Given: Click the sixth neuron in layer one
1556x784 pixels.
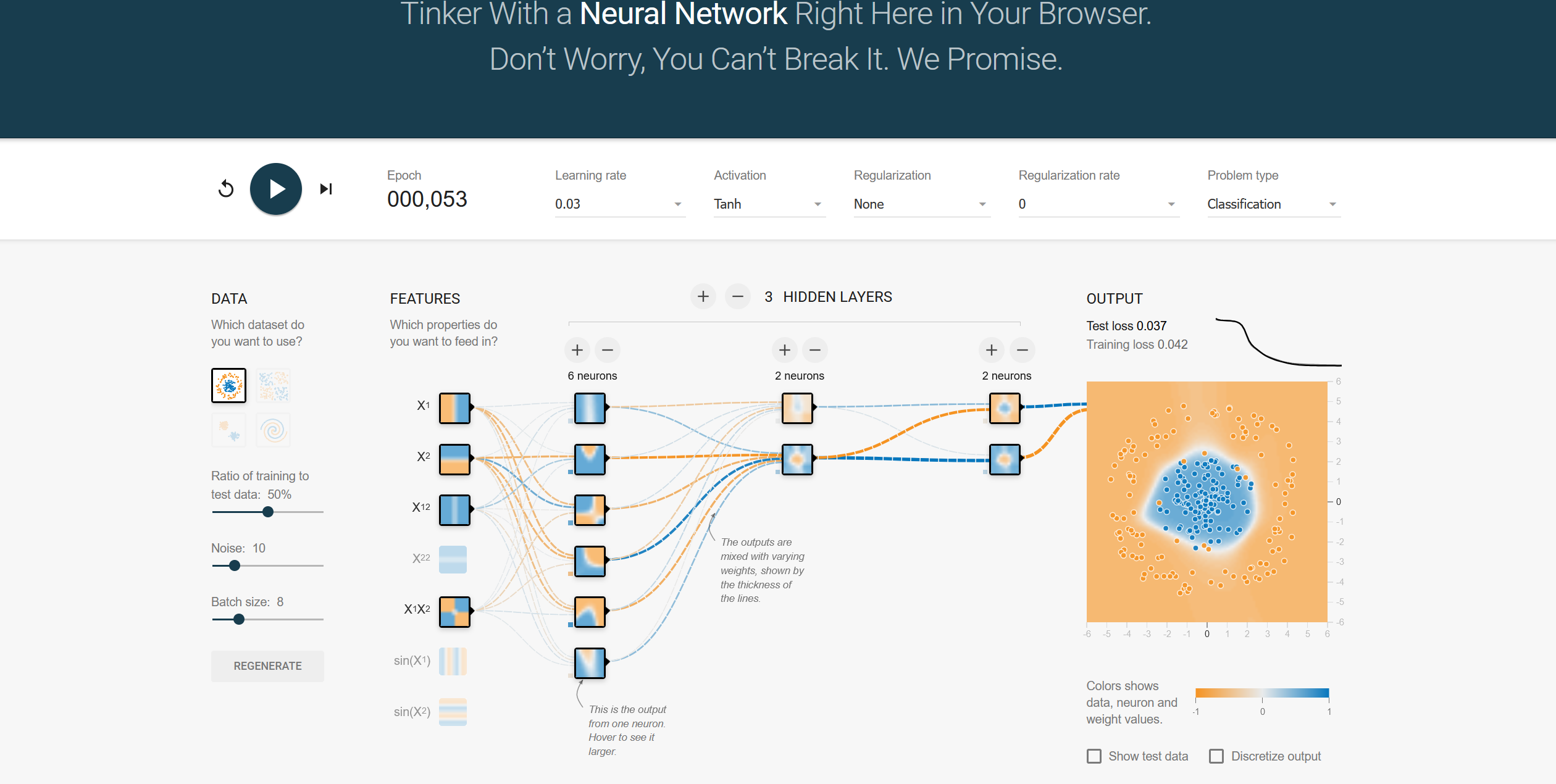Looking at the screenshot, I should point(590,663).
